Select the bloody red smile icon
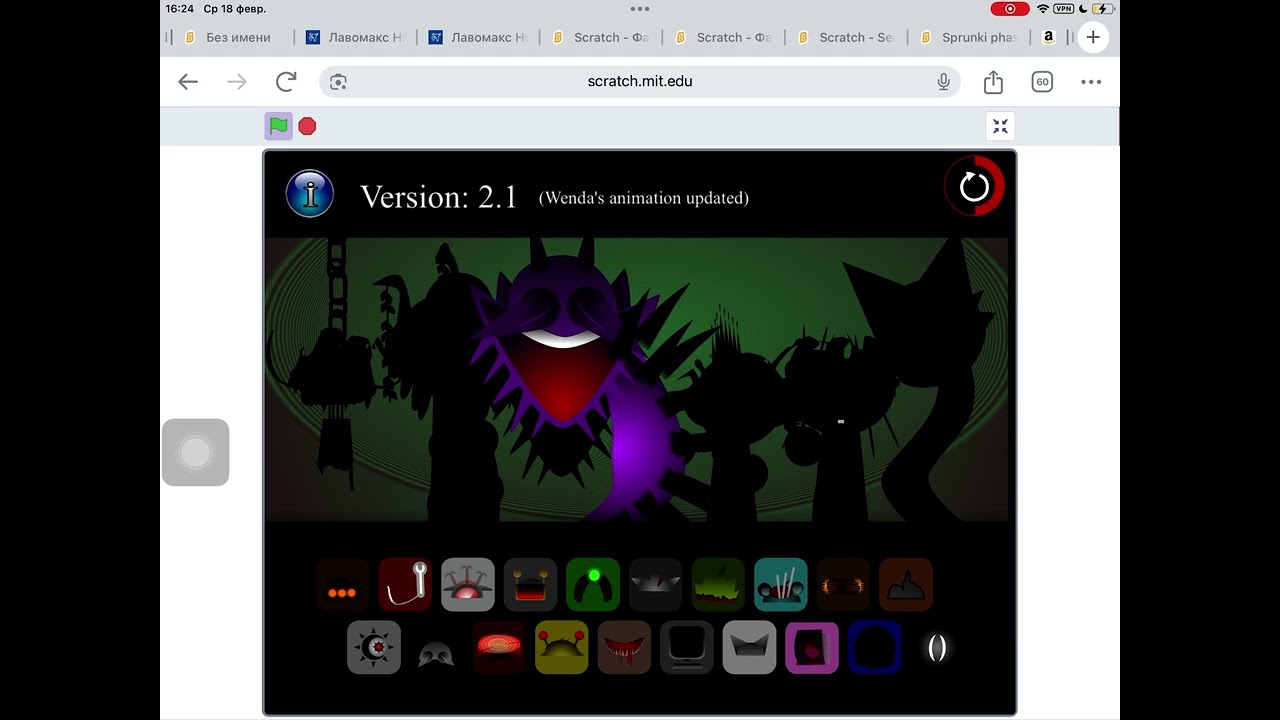The width and height of the screenshot is (1280, 720). point(624,648)
